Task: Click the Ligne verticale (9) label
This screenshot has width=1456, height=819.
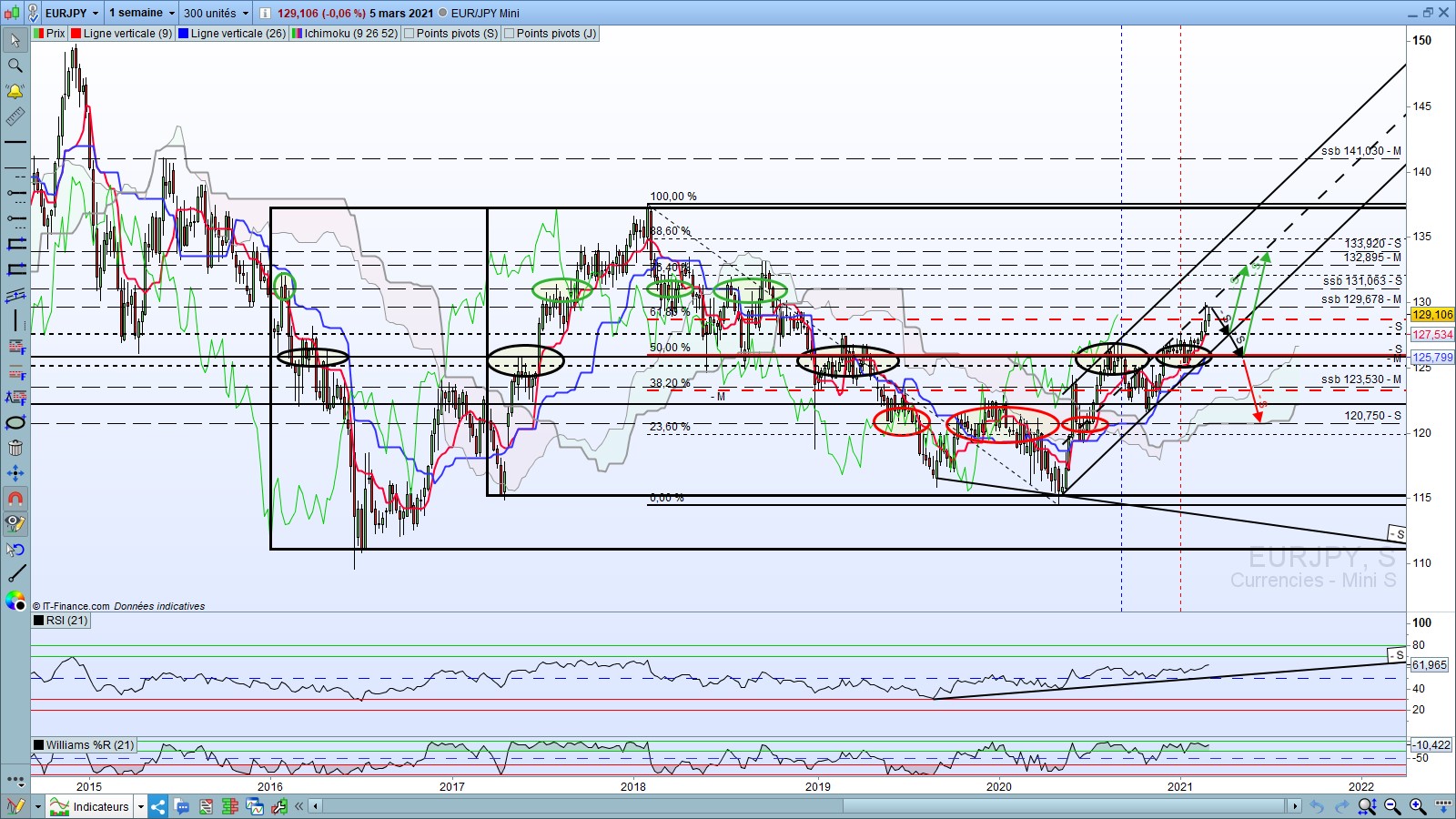Action: 127,34
